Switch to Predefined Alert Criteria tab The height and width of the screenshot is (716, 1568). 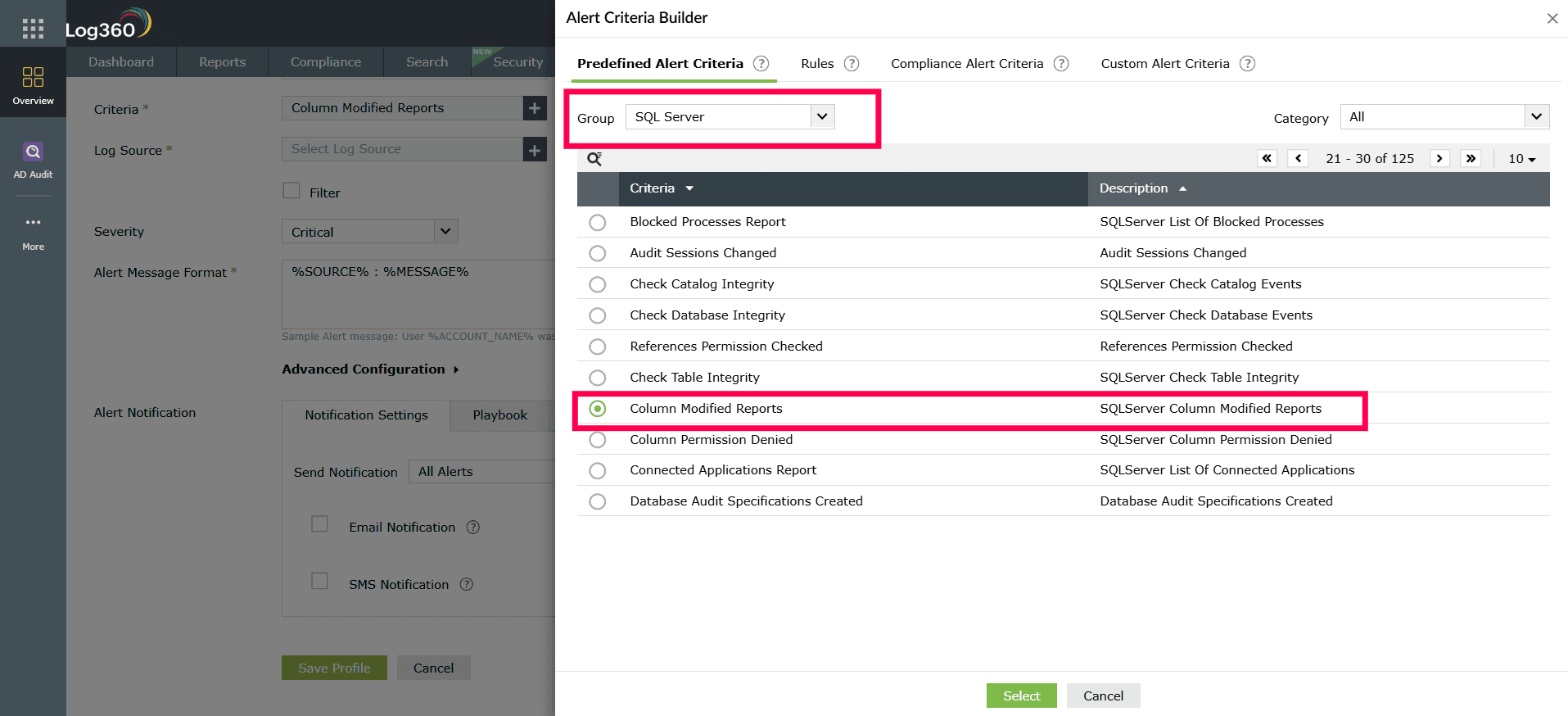point(660,63)
